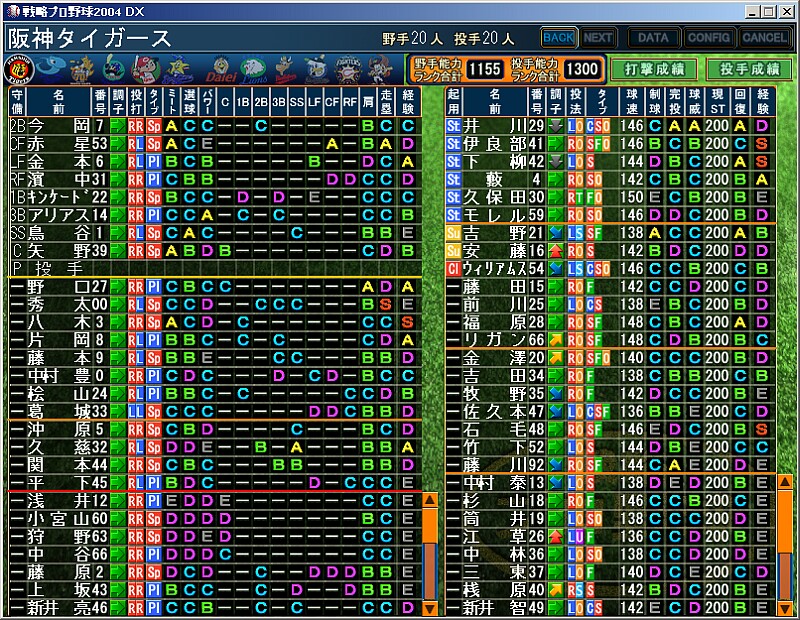Click the 回復 column header
Viewport: 800px width, 620px height.
(x=740, y=102)
